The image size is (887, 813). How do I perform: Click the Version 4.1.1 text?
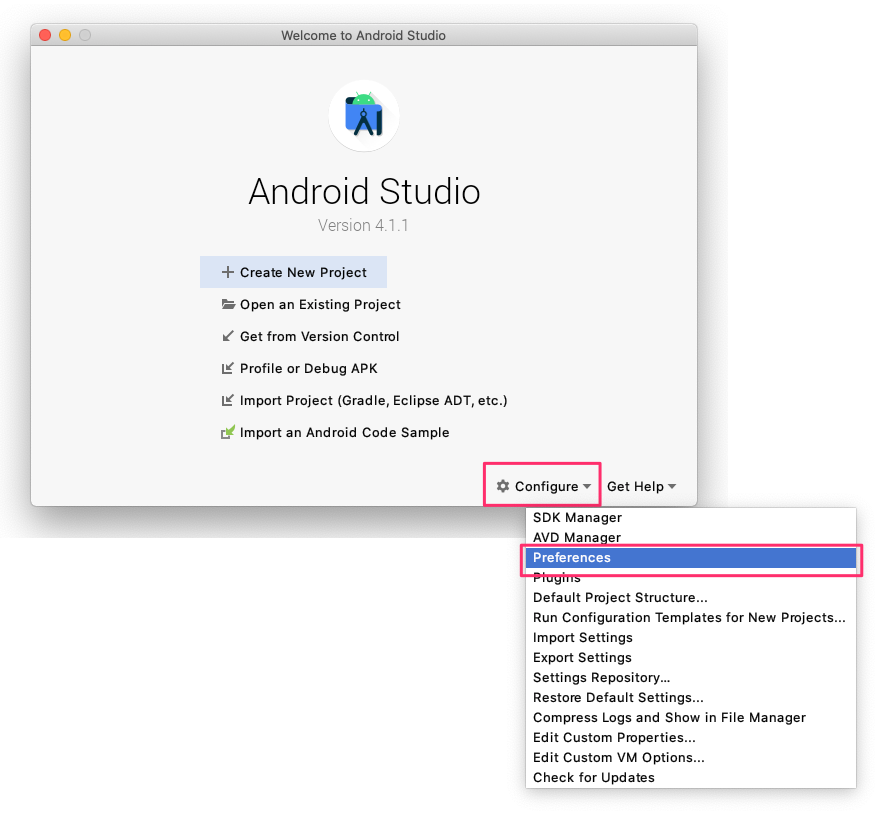(x=363, y=225)
